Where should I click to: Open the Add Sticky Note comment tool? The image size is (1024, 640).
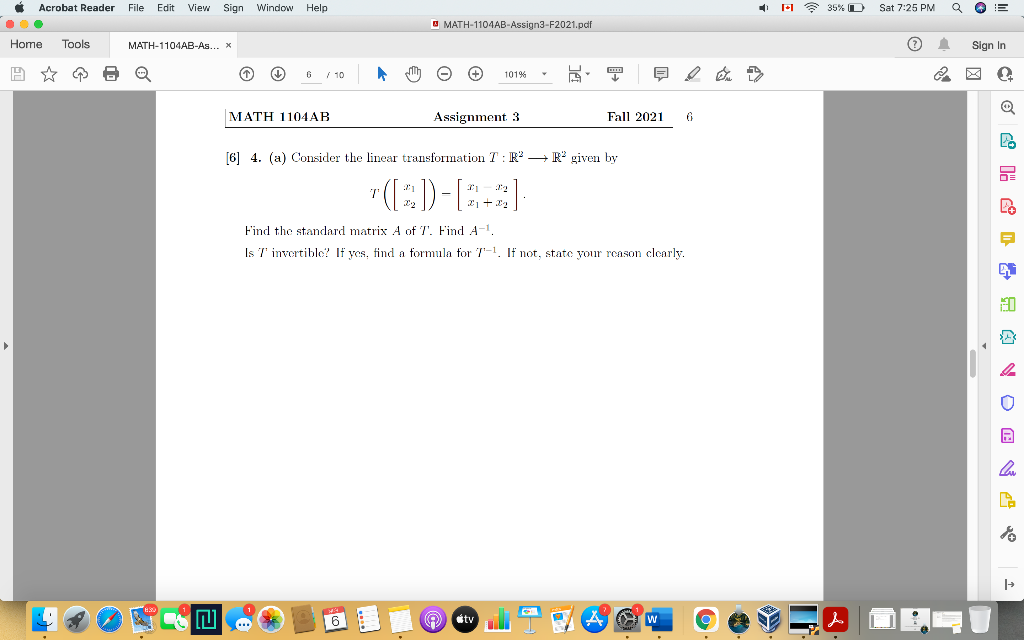660,74
